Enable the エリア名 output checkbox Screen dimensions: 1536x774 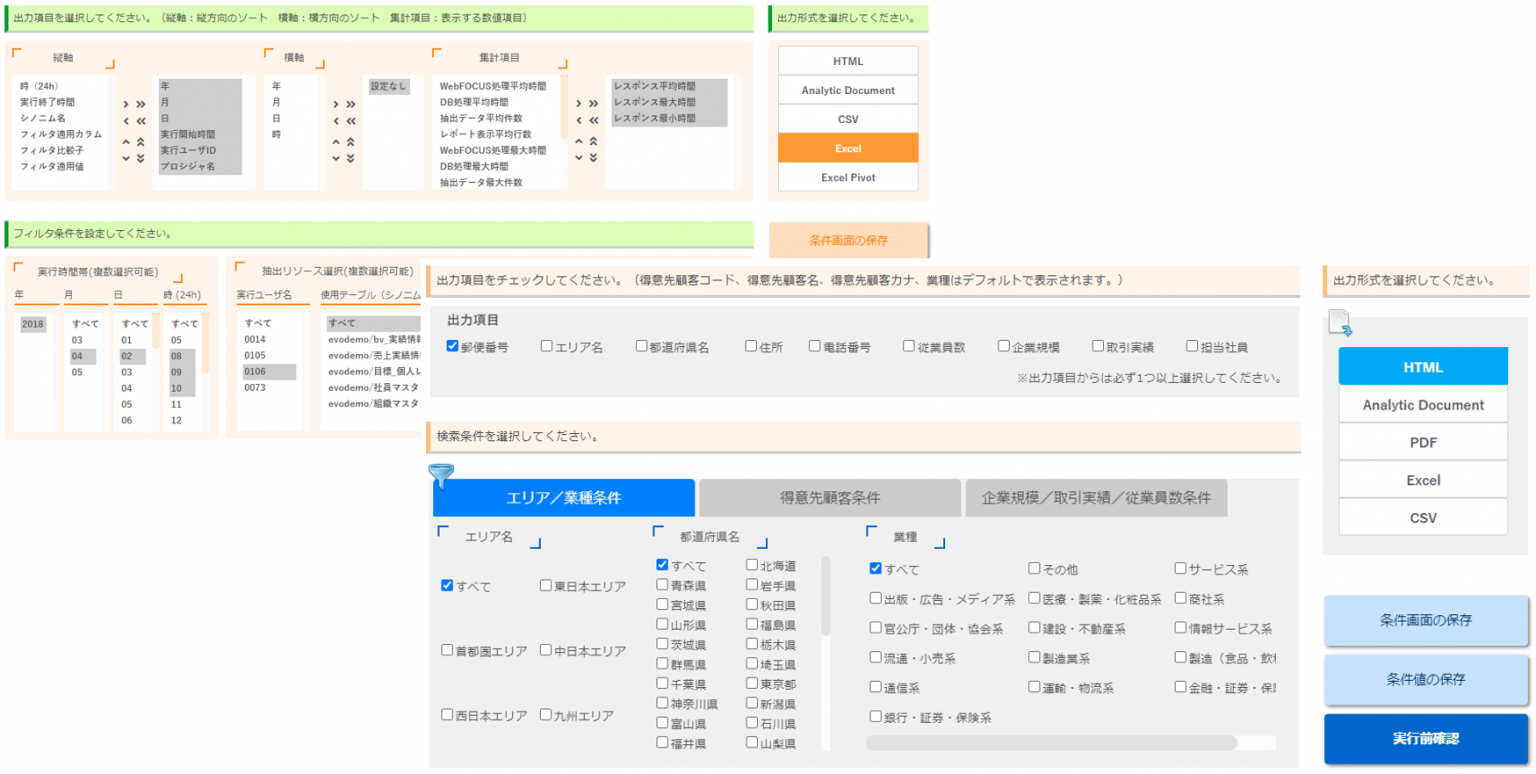coord(546,346)
